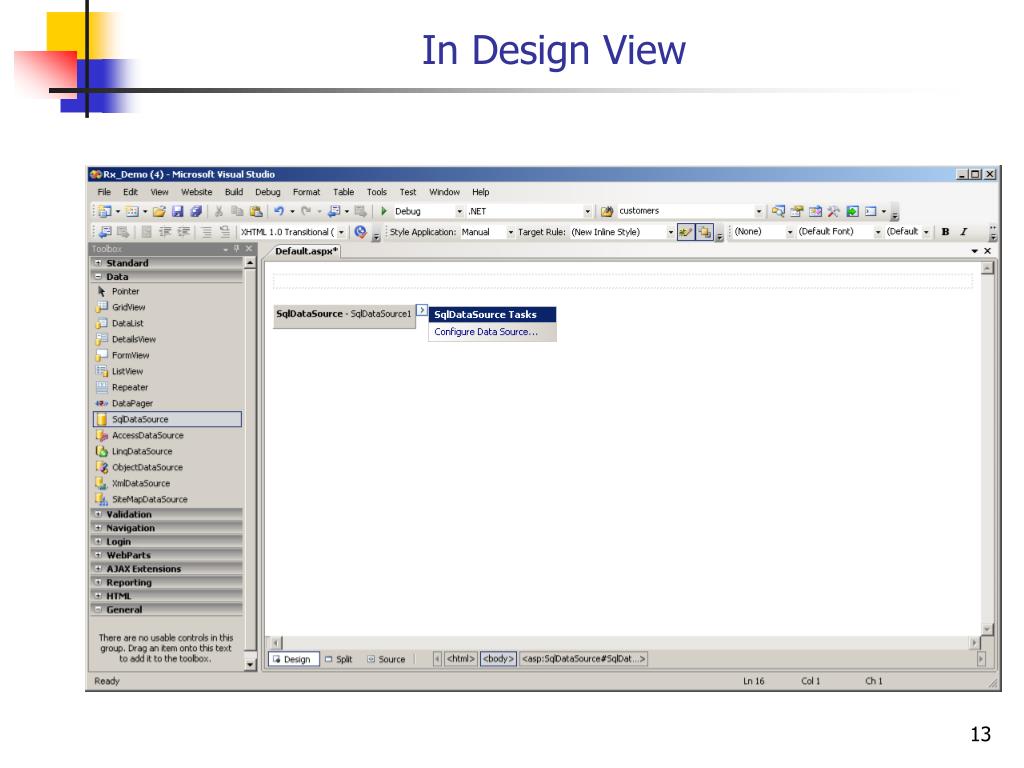
Task: Click the asp:SqlDataSource breadcrumb tag button
Action: [583, 659]
